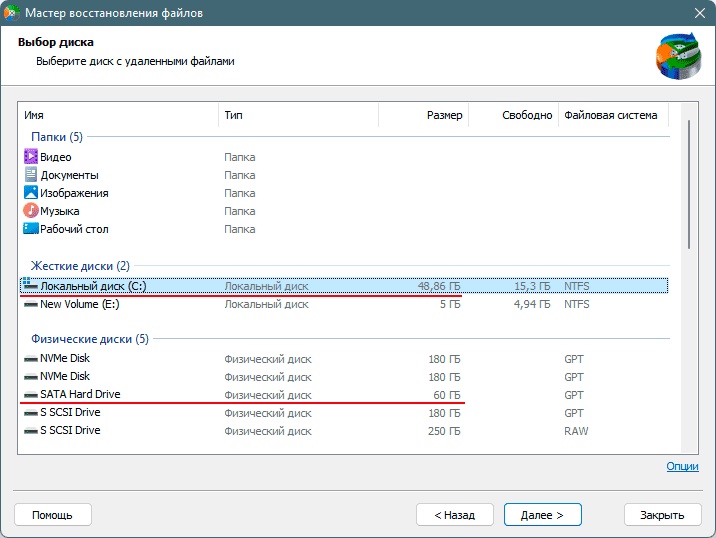The width and height of the screenshot is (716, 538).
Task: Click the New Volume (E:) drive icon
Action: point(31,304)
